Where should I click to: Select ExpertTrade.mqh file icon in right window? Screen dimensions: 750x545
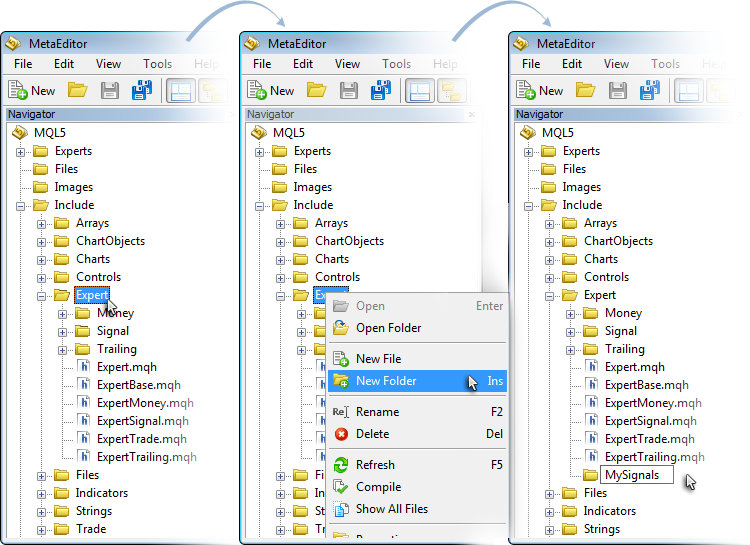click(592, 439)
